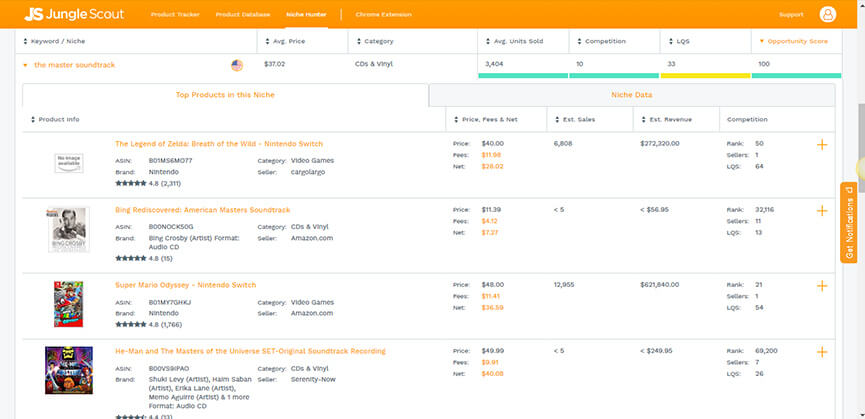Click the 12,955 estimated sales value
Image resolution: width=865 pixels, height=419 pixels.
pos(563,285)
